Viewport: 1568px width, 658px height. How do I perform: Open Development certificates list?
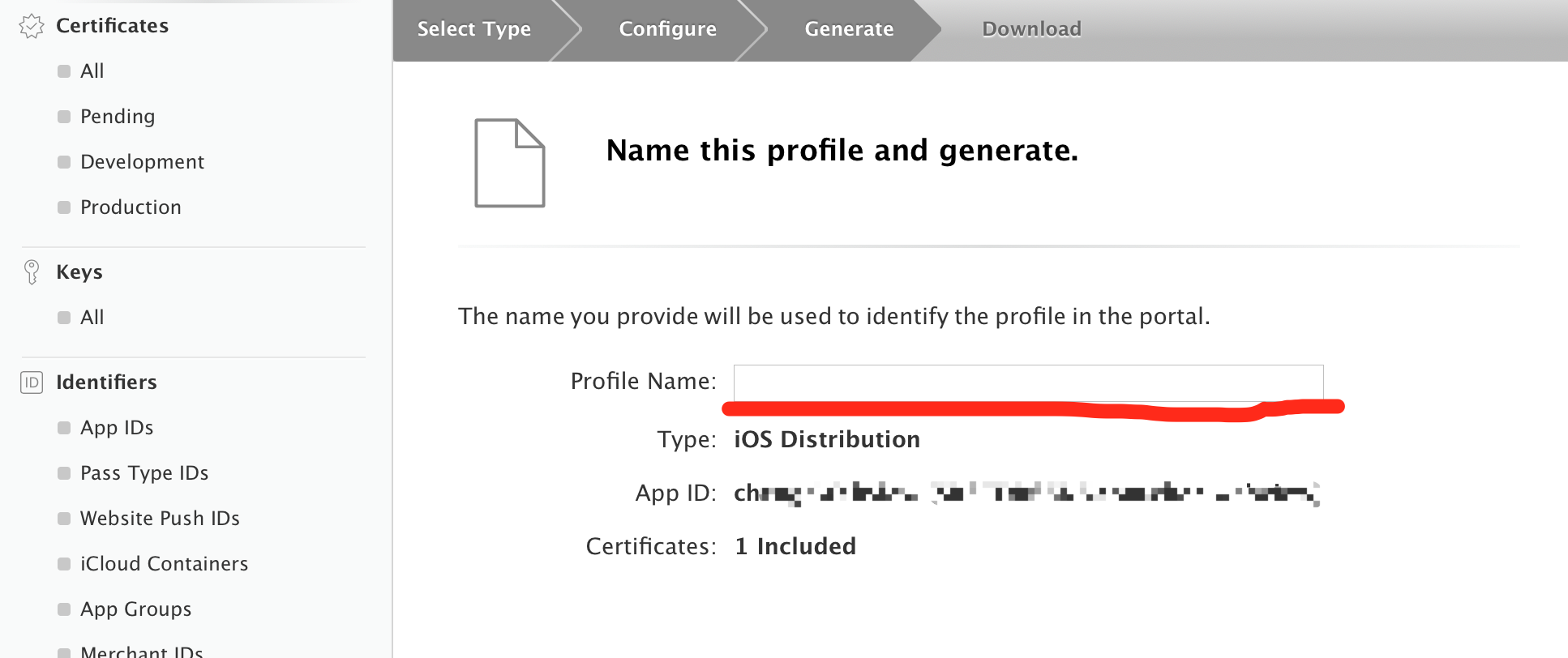pos(142,162)
